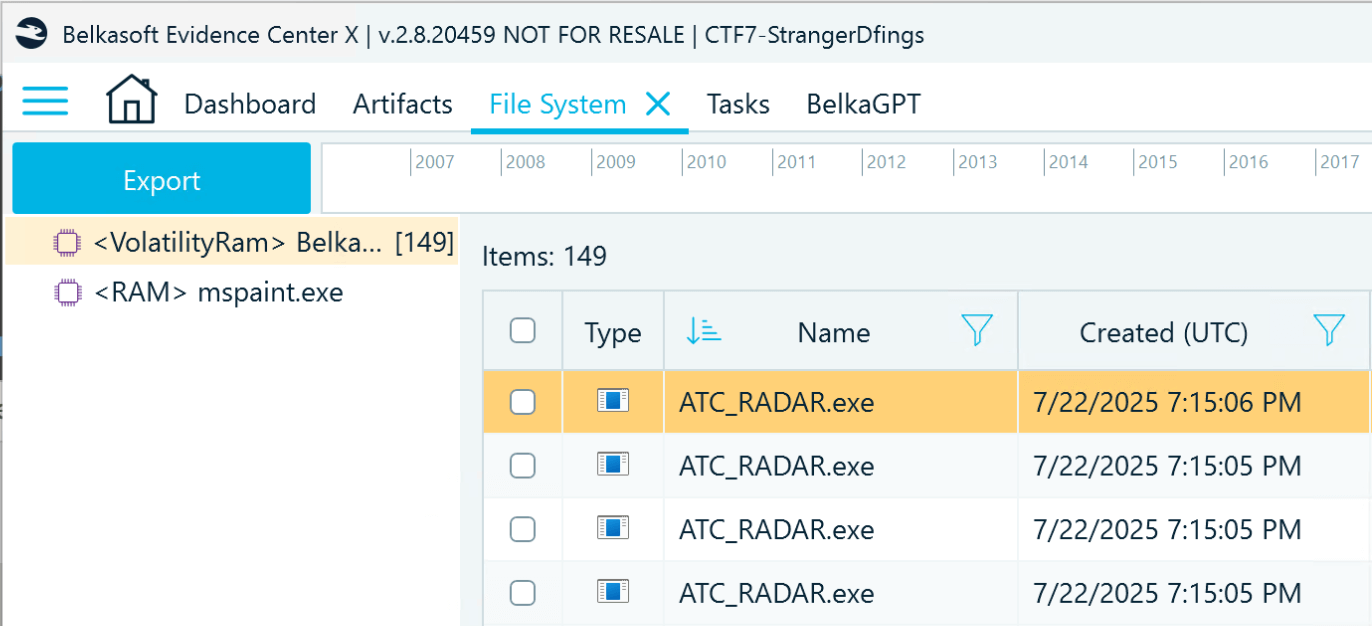
Task: Switch to the Artifacts tab
Action: (x=403, y=104)
